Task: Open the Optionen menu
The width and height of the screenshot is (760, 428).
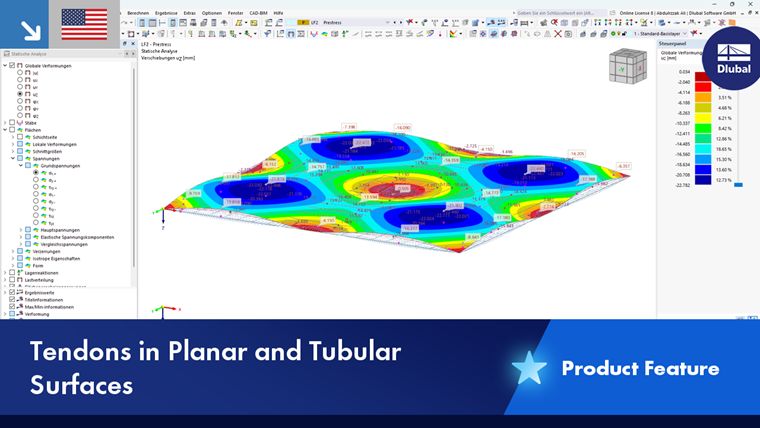Action: click(211, 13)
